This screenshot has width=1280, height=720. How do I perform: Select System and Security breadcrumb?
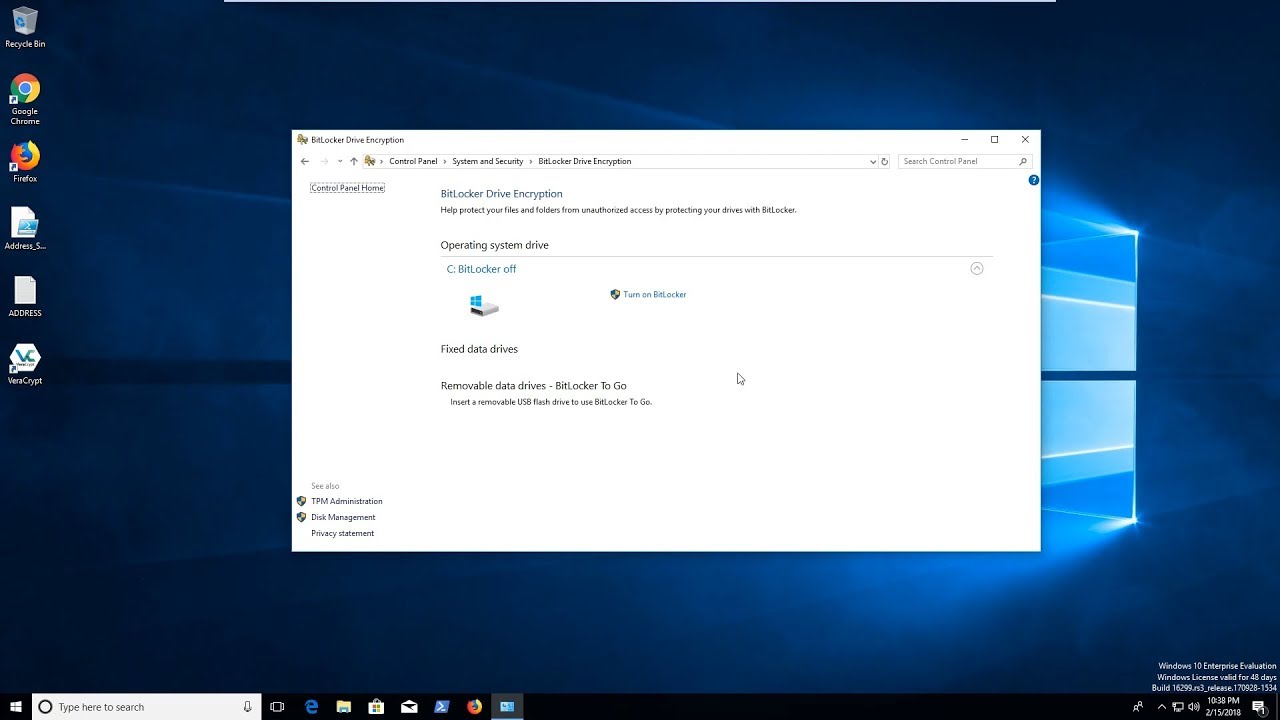pos(487,161)
